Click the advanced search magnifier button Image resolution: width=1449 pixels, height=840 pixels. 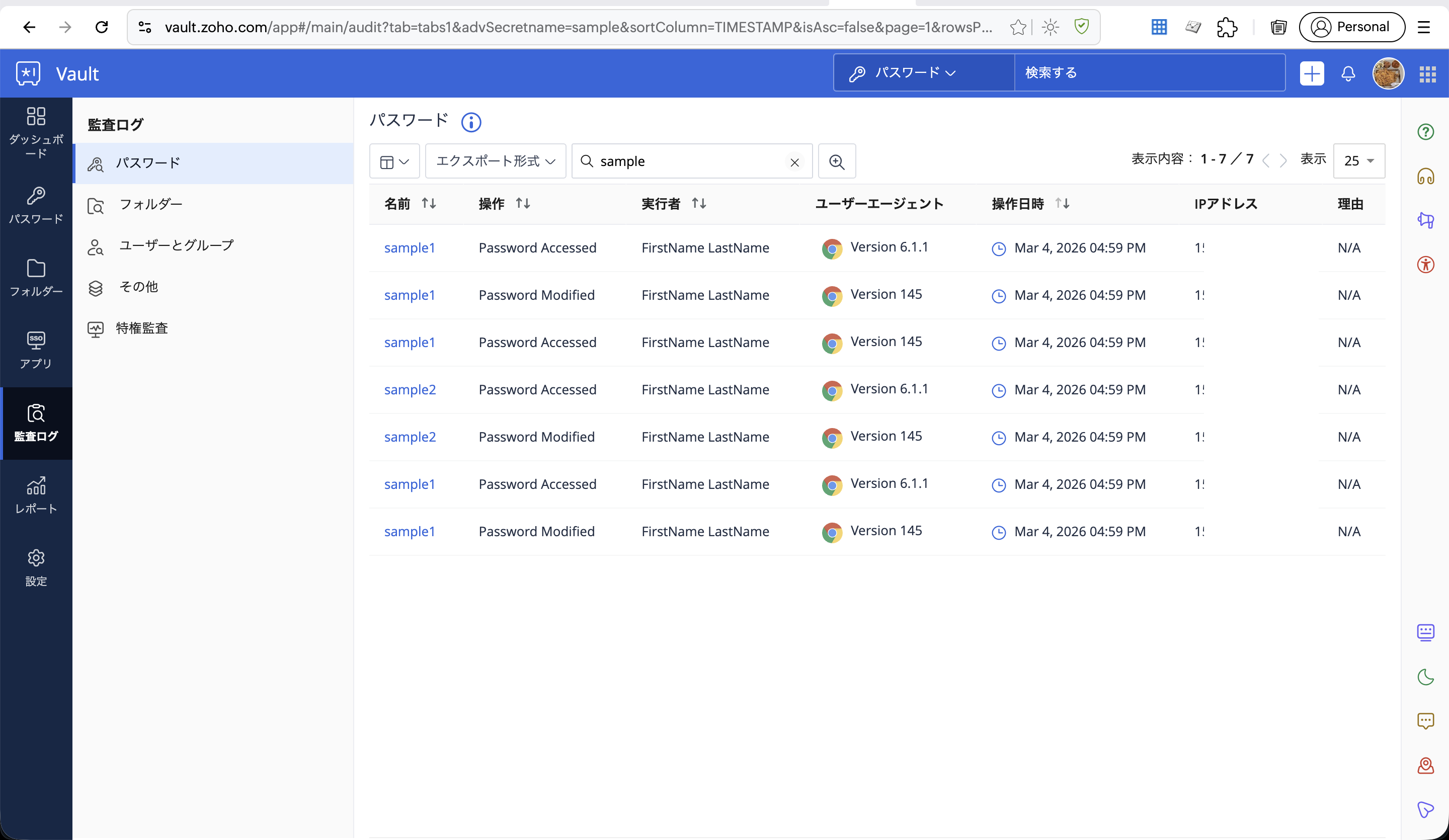[x=837, y=161]
